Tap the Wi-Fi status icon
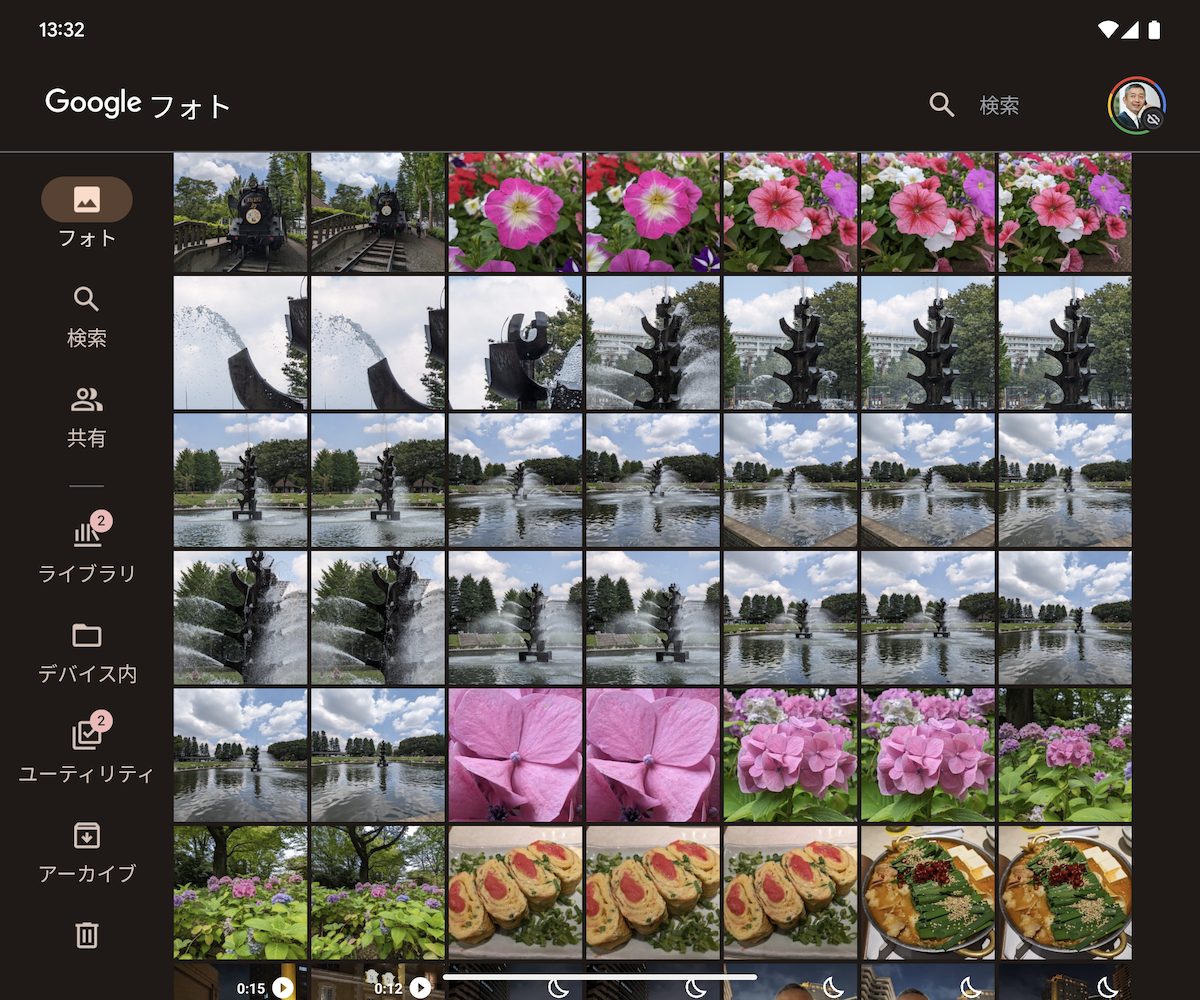The image size is (1200, 1000). 1107,30
